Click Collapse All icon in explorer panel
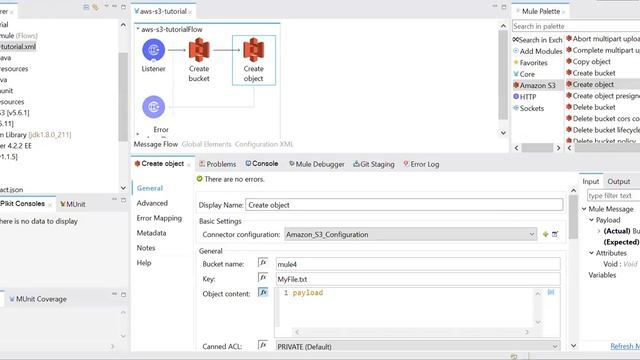The width and height of the screenshot is (640, 360). (x=86, y=7)
